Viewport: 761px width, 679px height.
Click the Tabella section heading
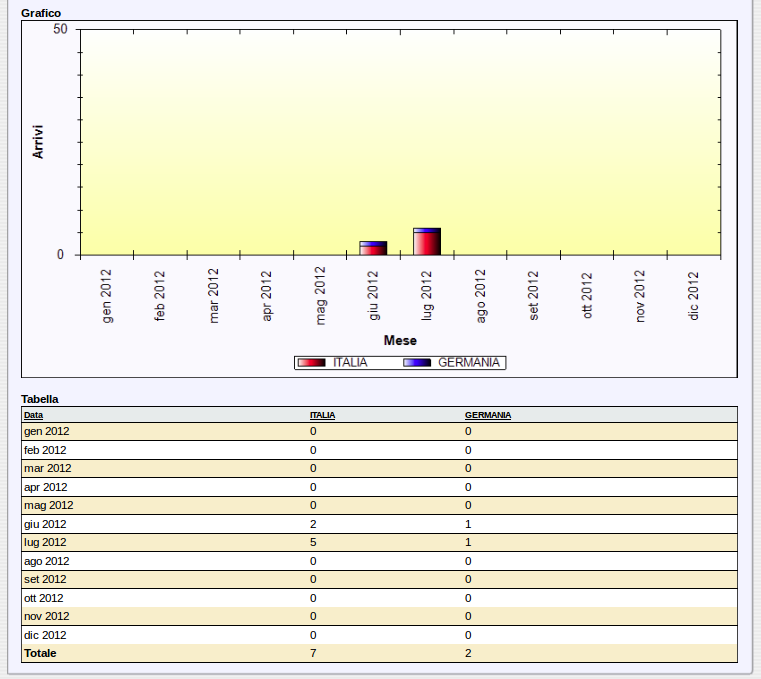click(x=40, y=399)
